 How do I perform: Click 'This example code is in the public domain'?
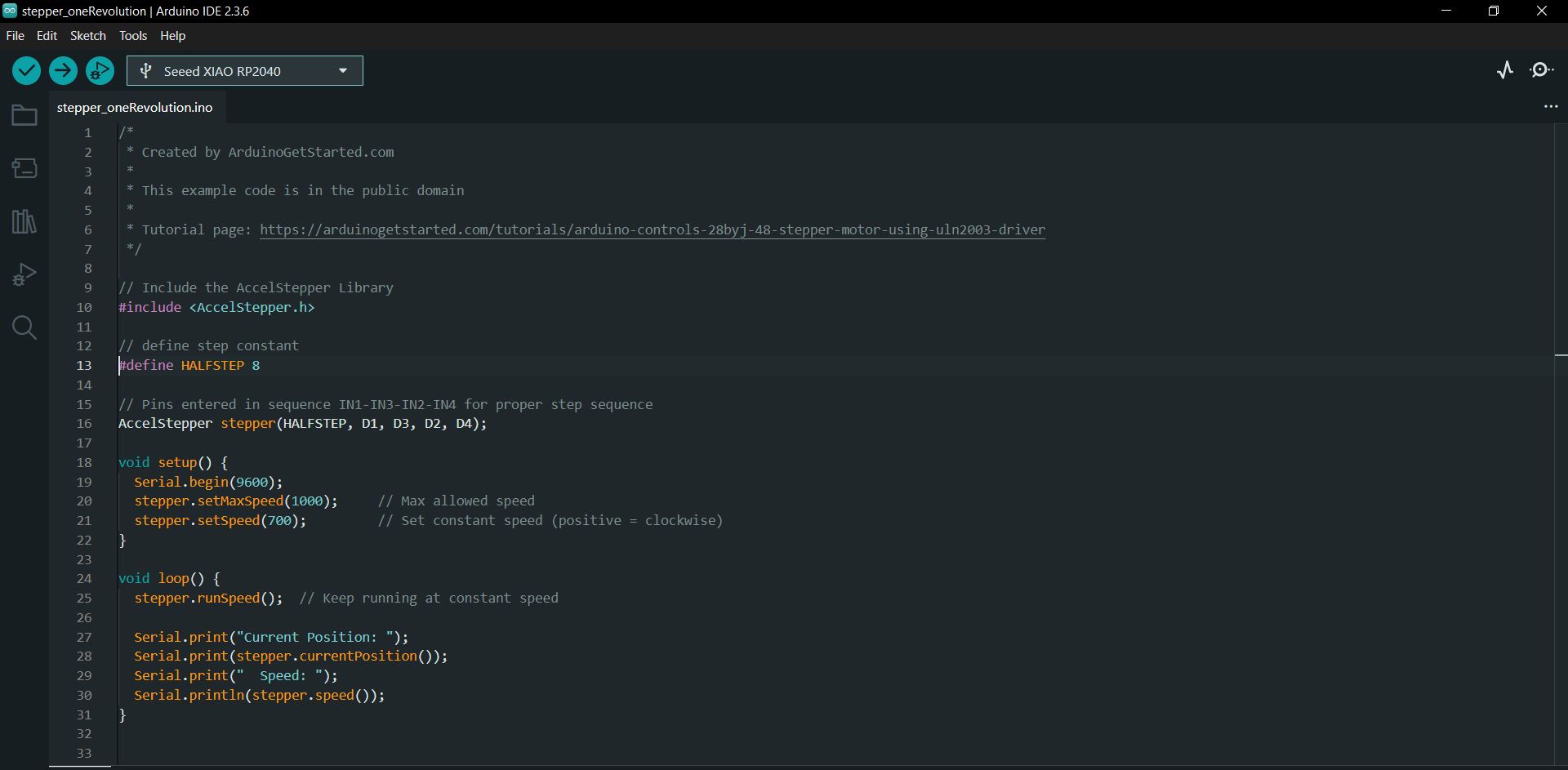click(303, 190)
